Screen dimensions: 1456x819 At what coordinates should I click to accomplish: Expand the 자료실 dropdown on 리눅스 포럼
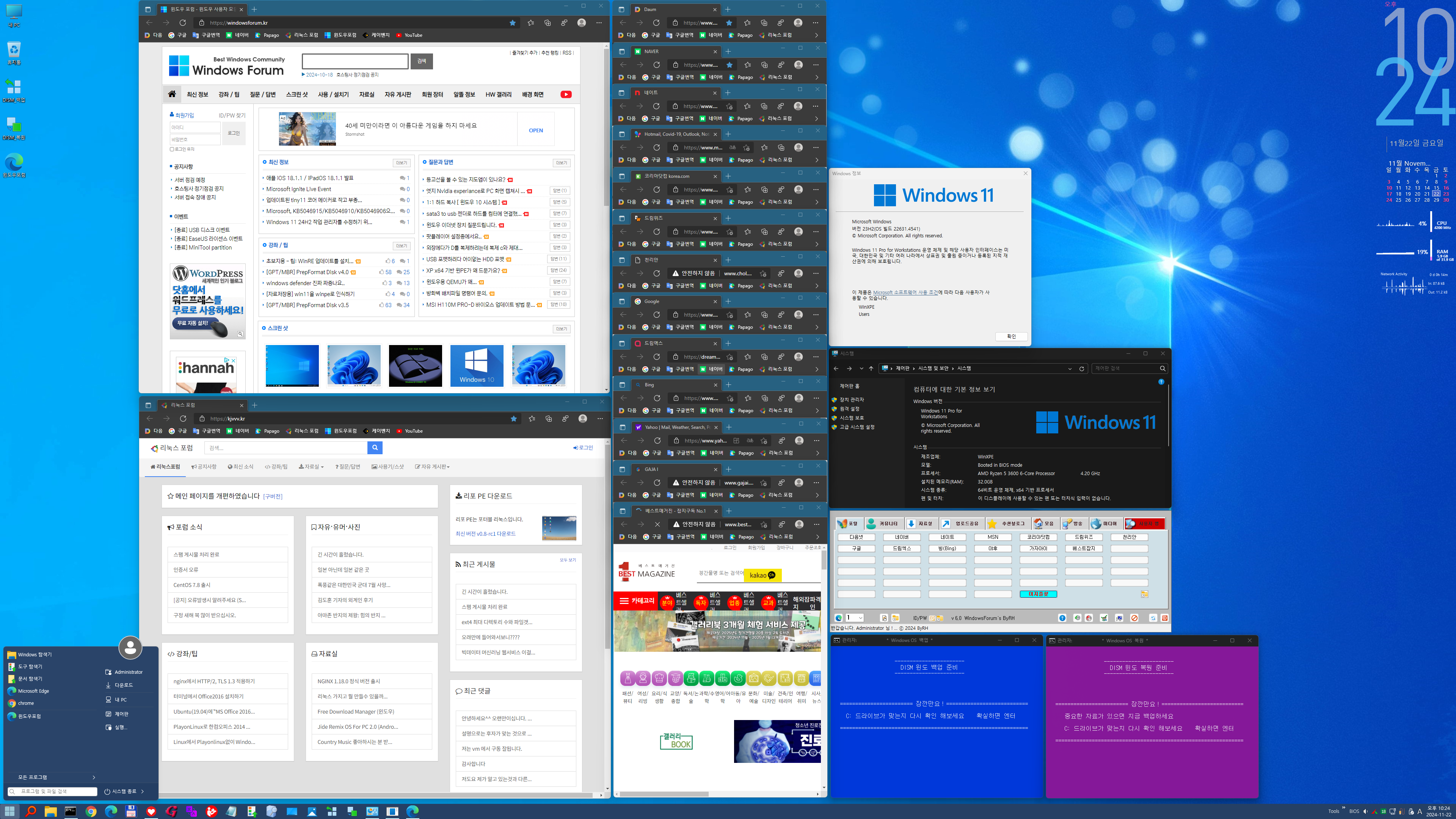[311, 467]
